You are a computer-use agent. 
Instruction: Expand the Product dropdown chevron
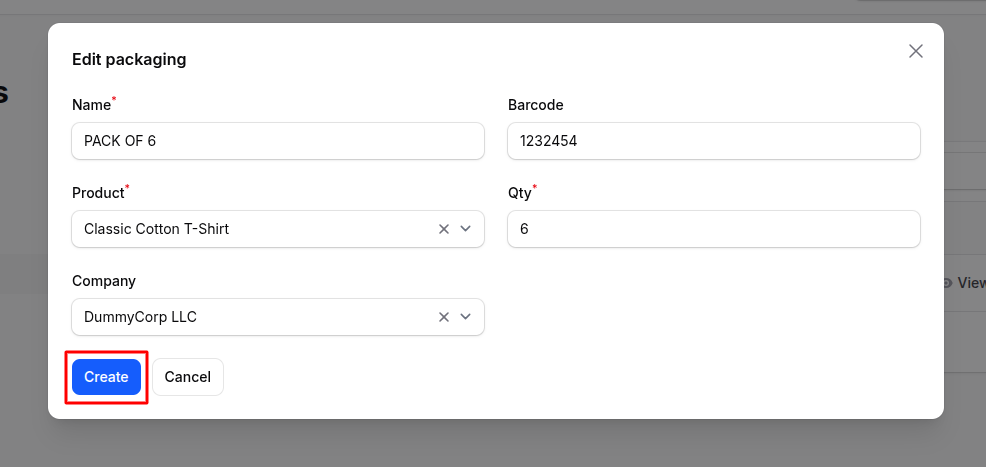tap(465, 229)
